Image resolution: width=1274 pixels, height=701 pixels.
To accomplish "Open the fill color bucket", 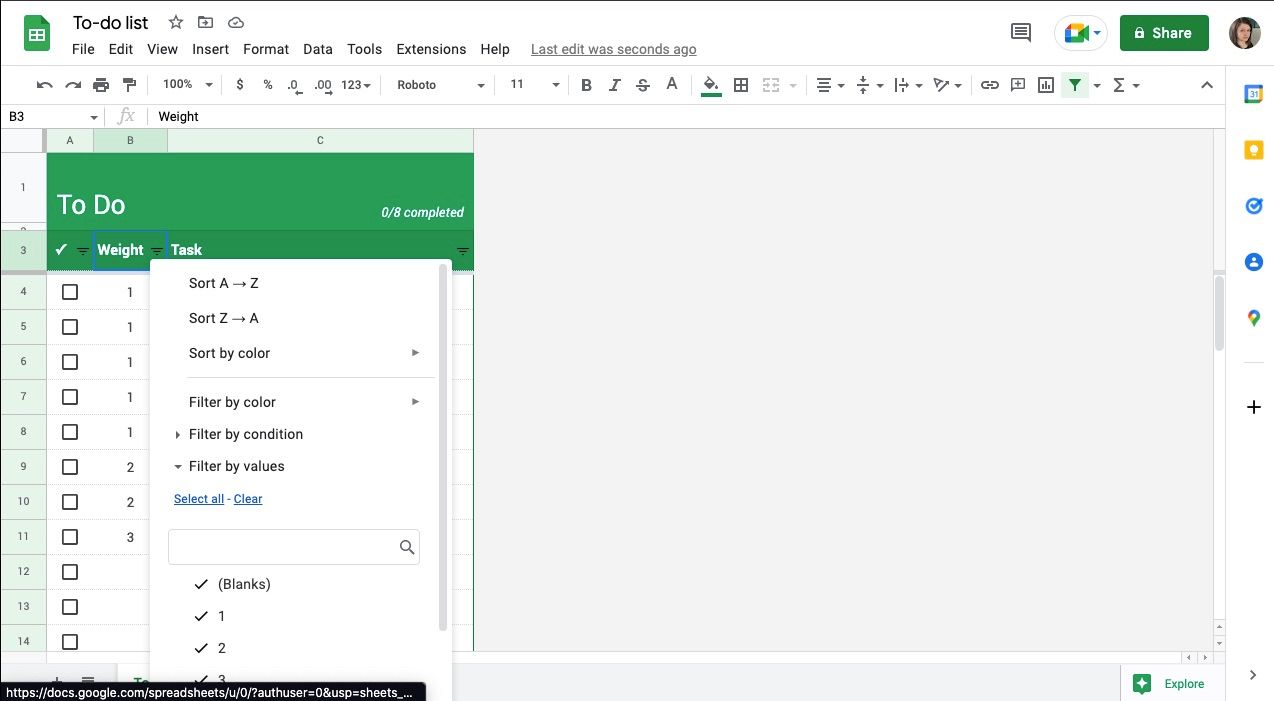I will 711,85.
